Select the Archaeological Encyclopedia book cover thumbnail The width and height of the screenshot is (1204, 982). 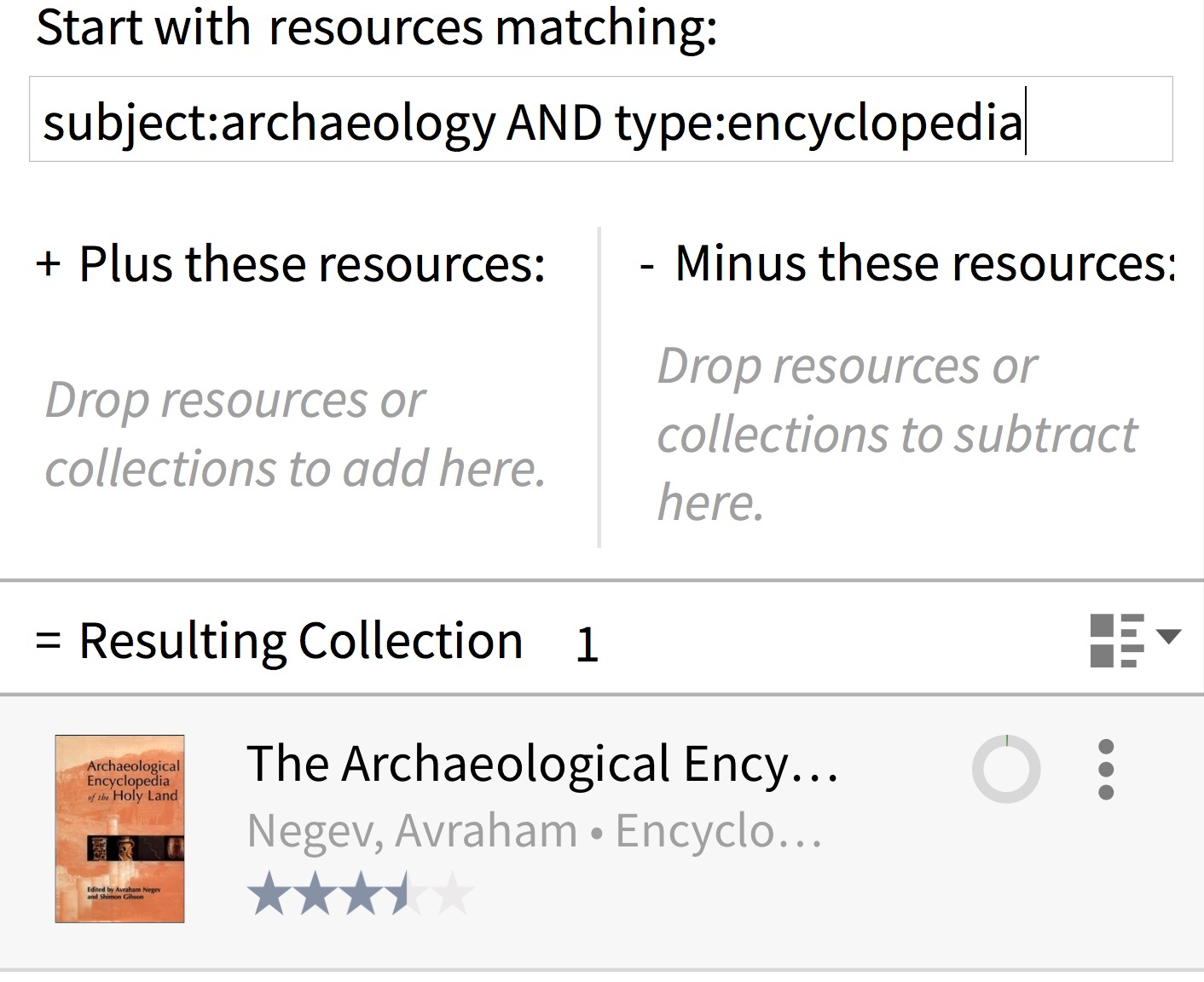tap(120, 829)
